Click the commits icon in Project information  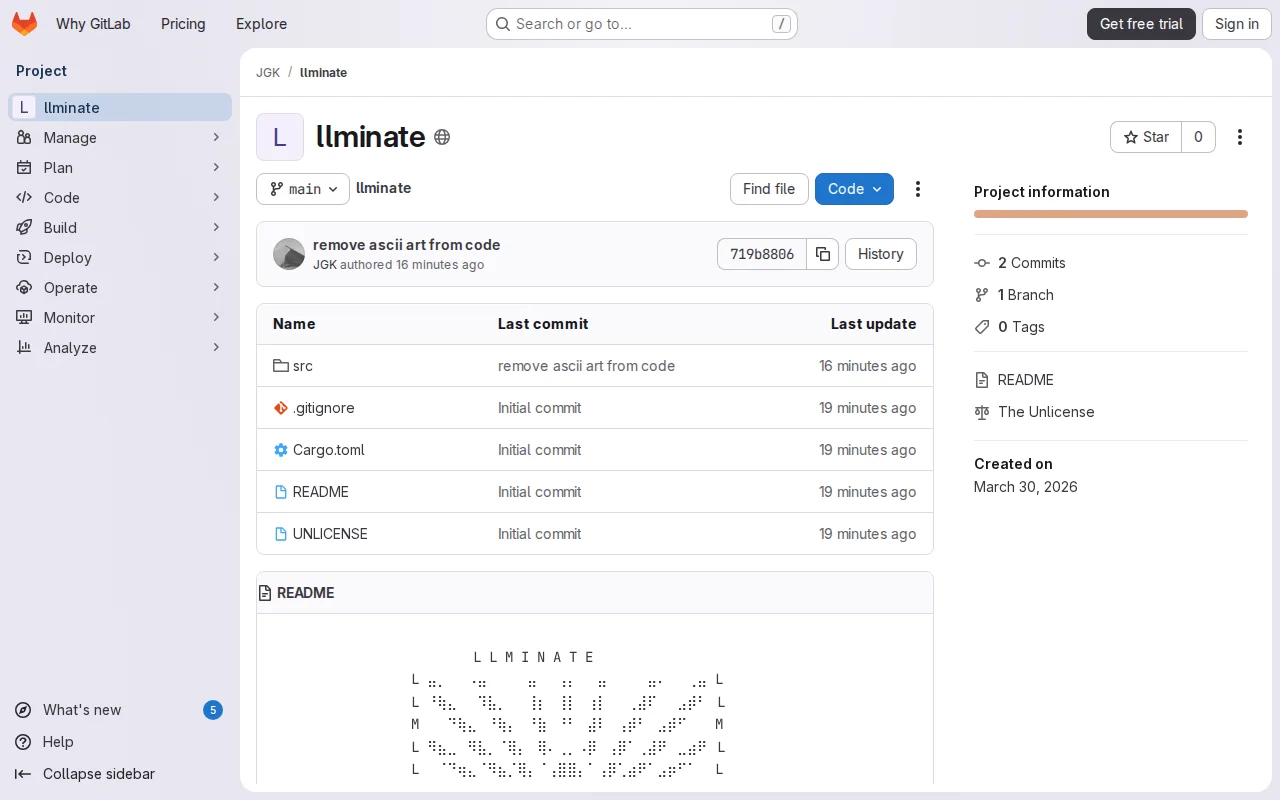pos(982,263)
